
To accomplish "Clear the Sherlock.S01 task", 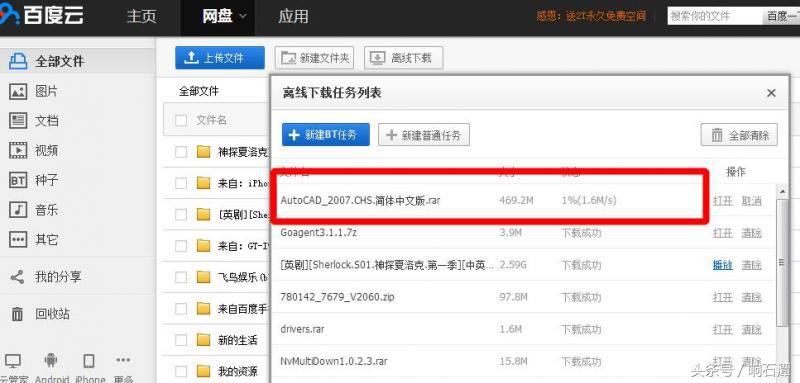I will [752, 265].
